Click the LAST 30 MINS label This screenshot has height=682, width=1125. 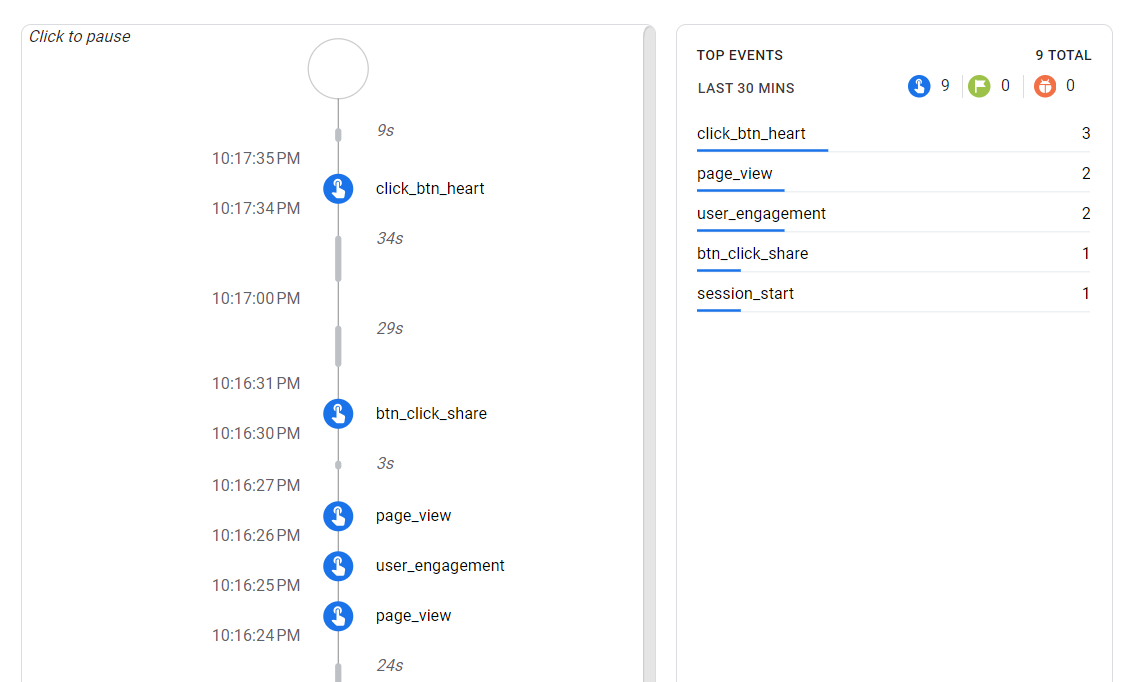[x=746, y=88]
